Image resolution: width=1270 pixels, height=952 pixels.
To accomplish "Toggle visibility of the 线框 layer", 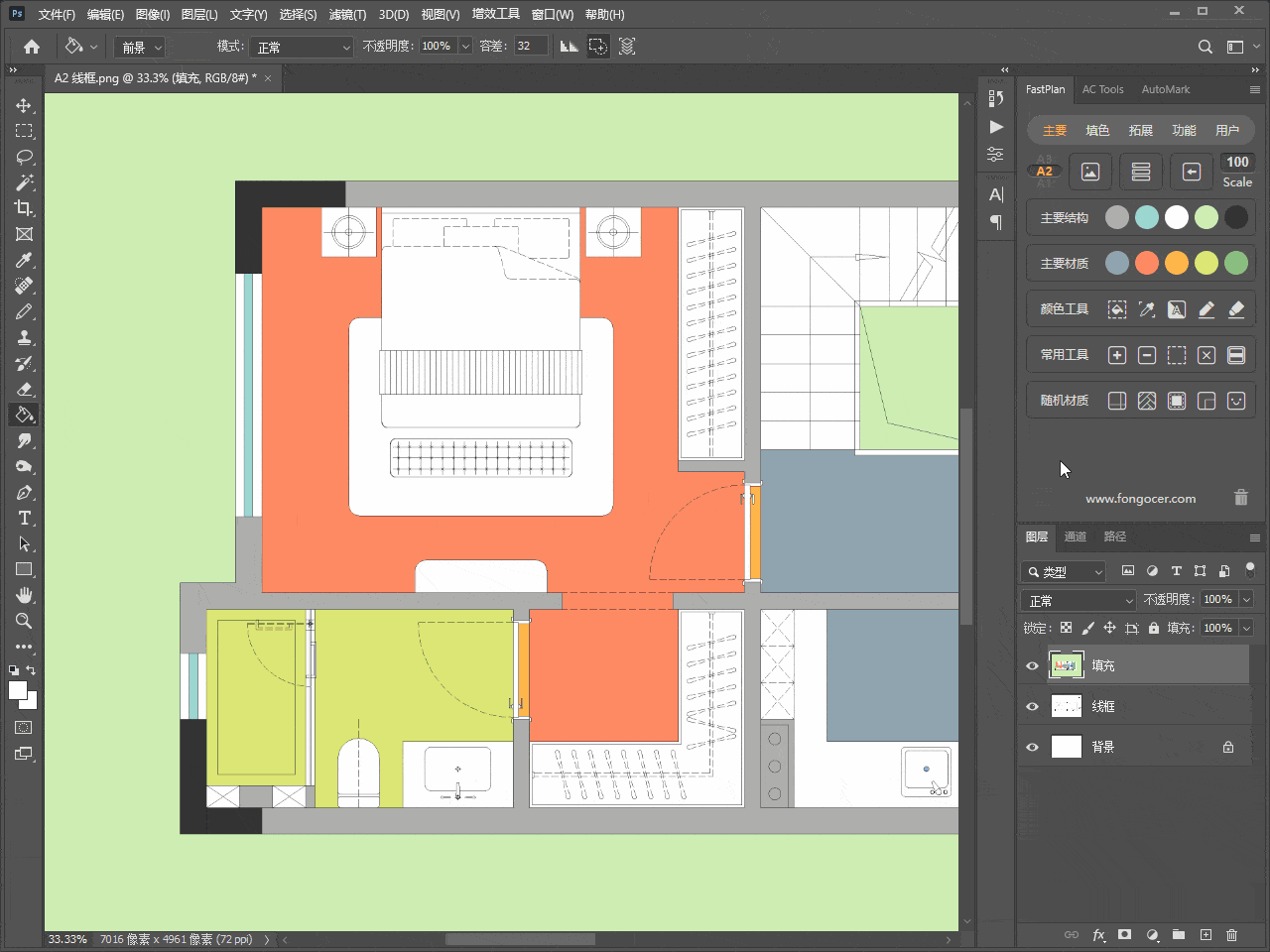I will click(x=1032, y=706).
